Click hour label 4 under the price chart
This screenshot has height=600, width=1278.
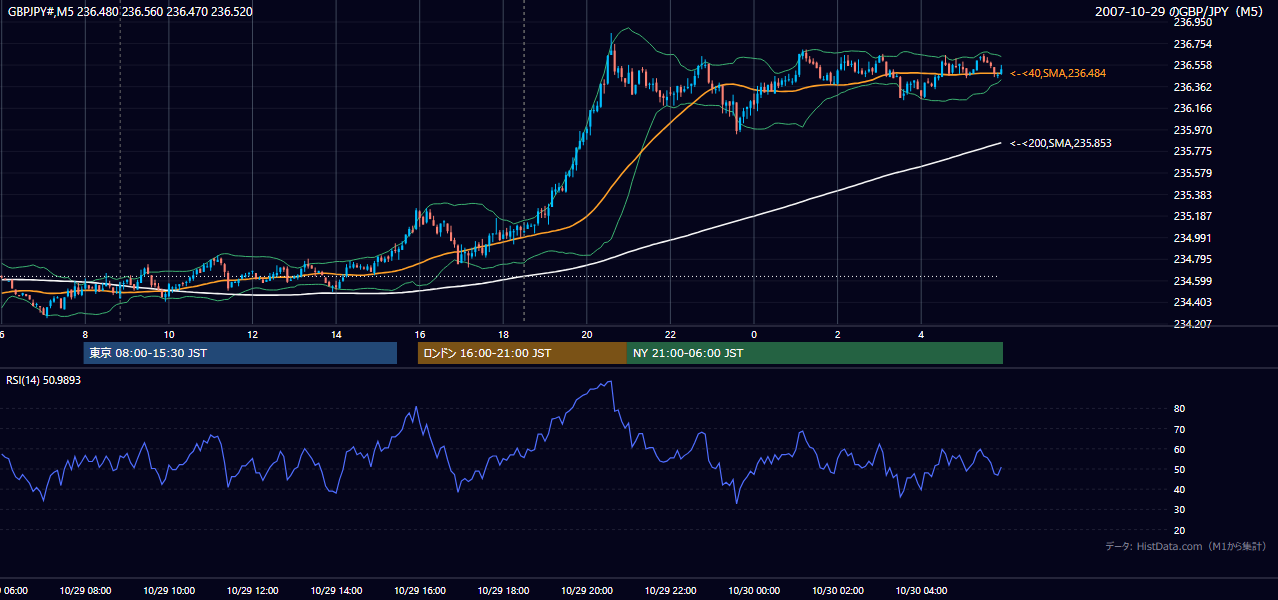coord(921,334)
